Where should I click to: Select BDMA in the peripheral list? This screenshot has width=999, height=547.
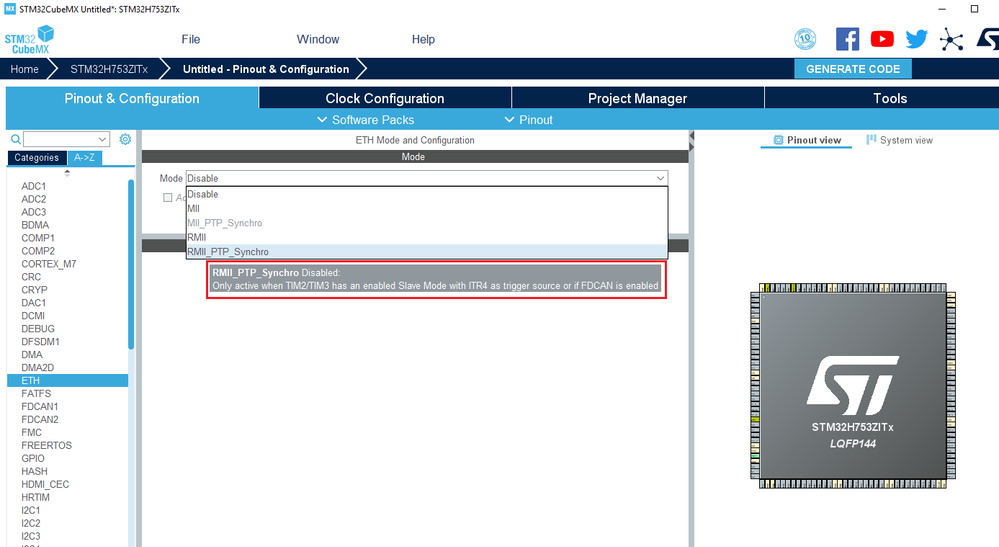coord(35,225)
